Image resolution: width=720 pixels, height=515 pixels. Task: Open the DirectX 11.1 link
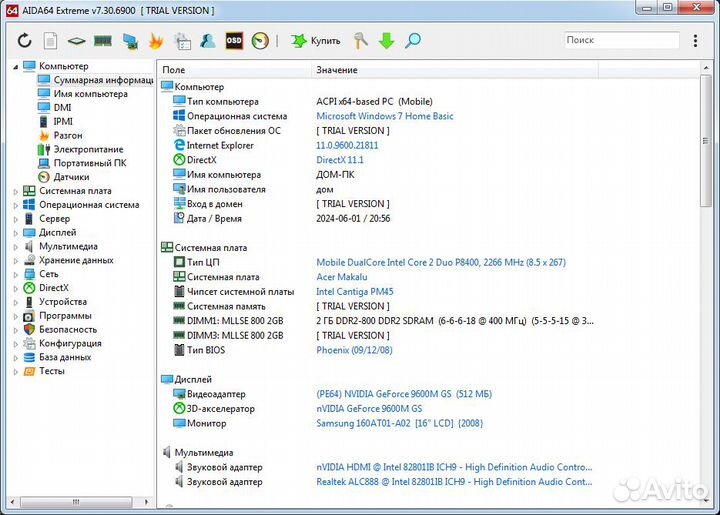340,160
